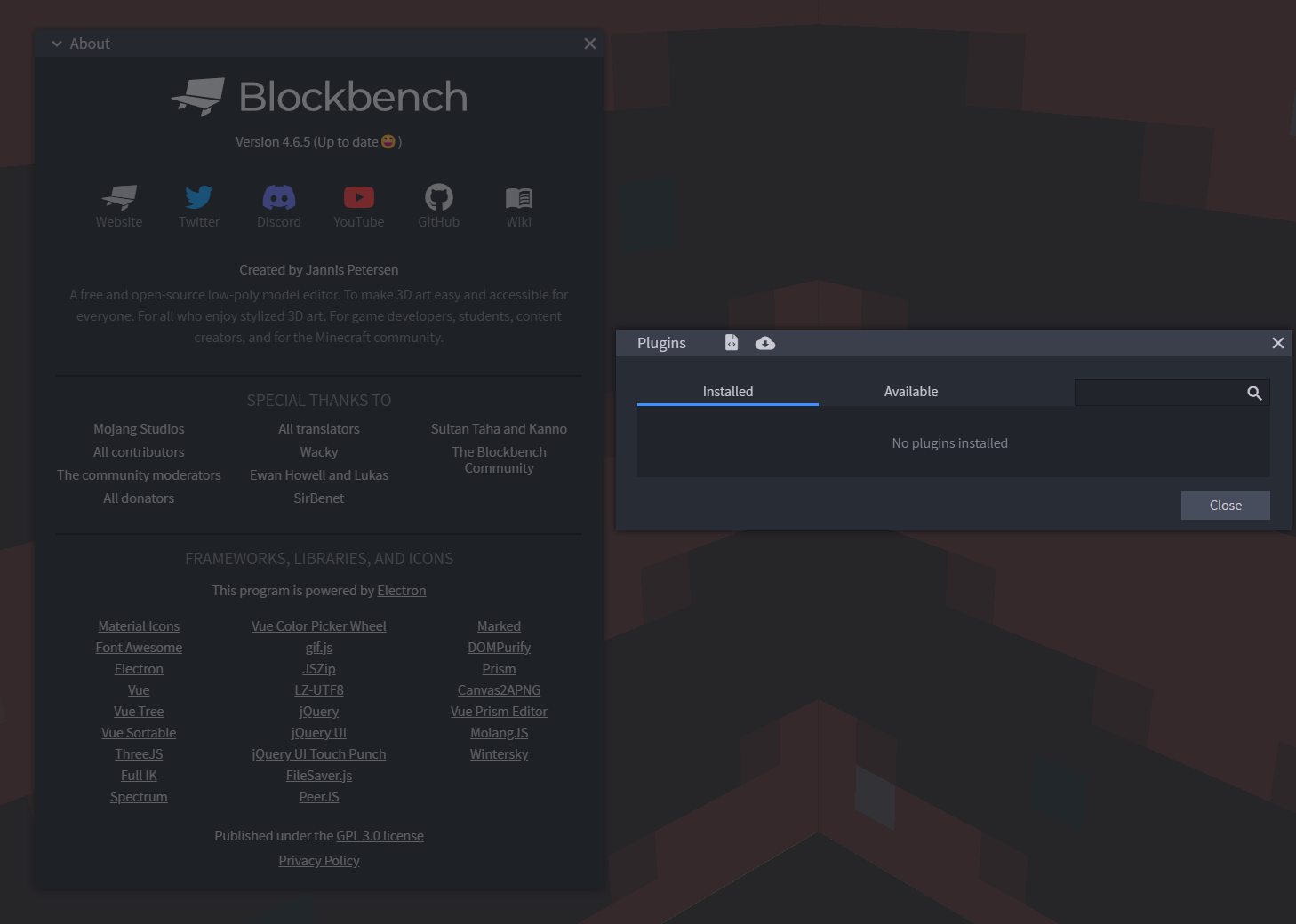Load a plugin from file

[x=731, y=342]
